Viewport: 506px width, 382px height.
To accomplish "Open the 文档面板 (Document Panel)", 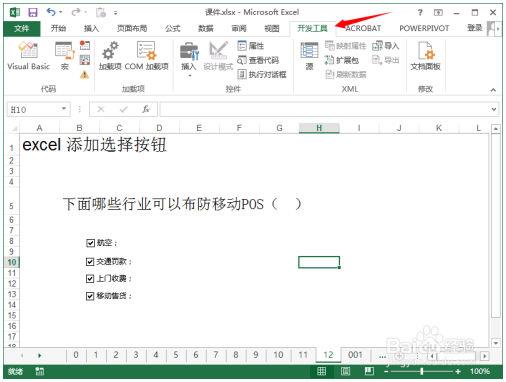I will tap(425, 56).
